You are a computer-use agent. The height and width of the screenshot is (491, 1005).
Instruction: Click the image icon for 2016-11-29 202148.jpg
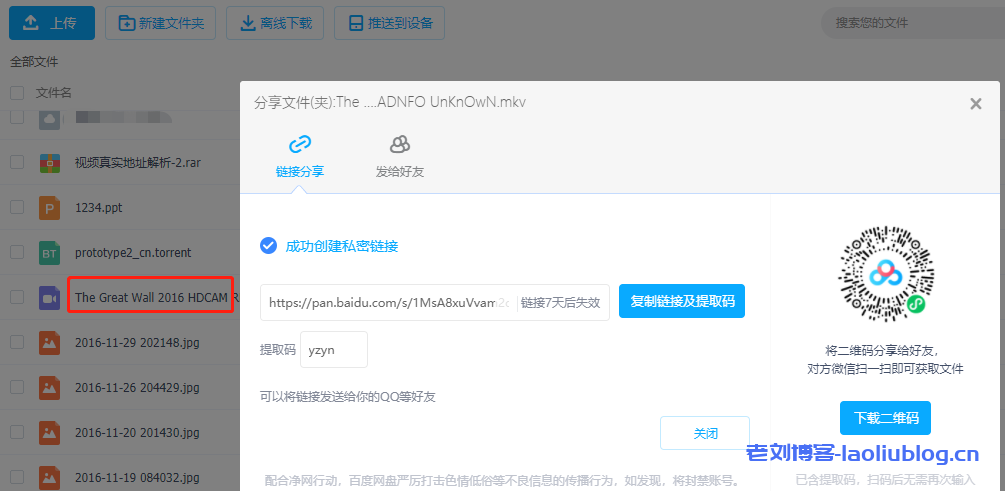tap(50, 343)
